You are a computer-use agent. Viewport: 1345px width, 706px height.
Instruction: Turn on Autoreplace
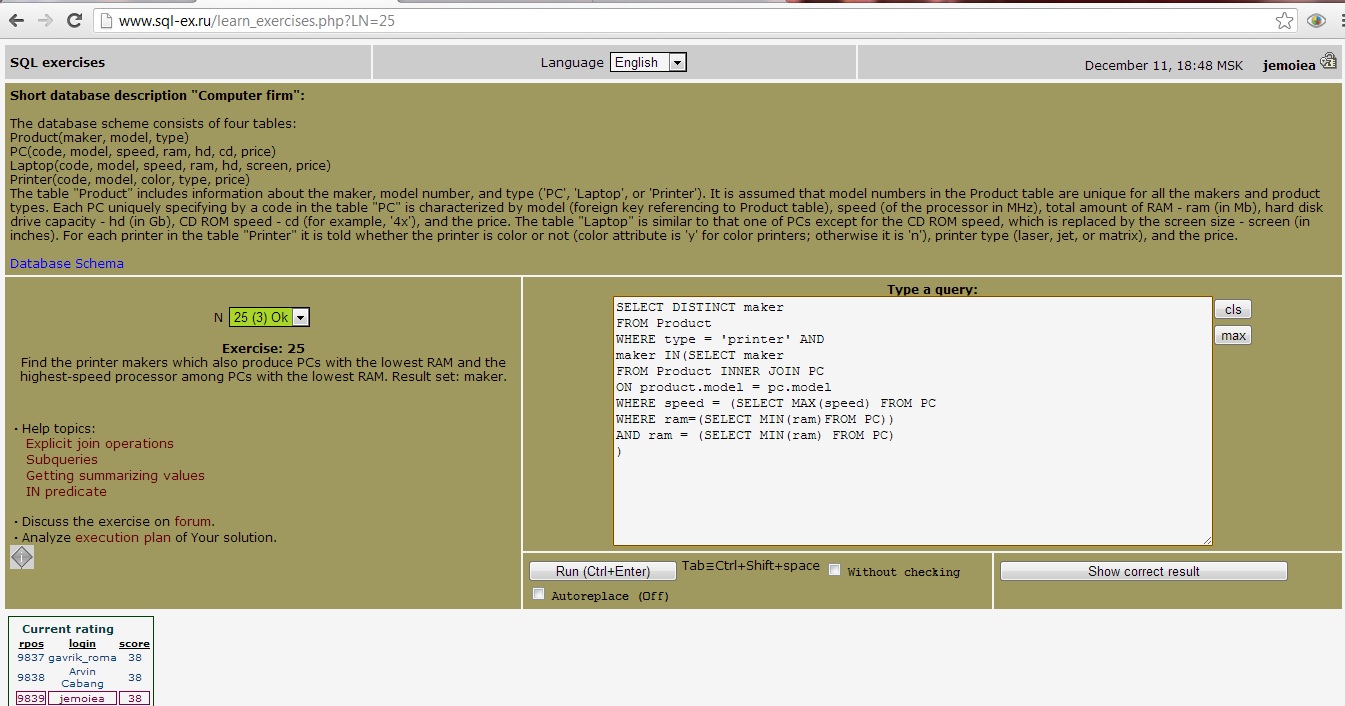point(538,593)
